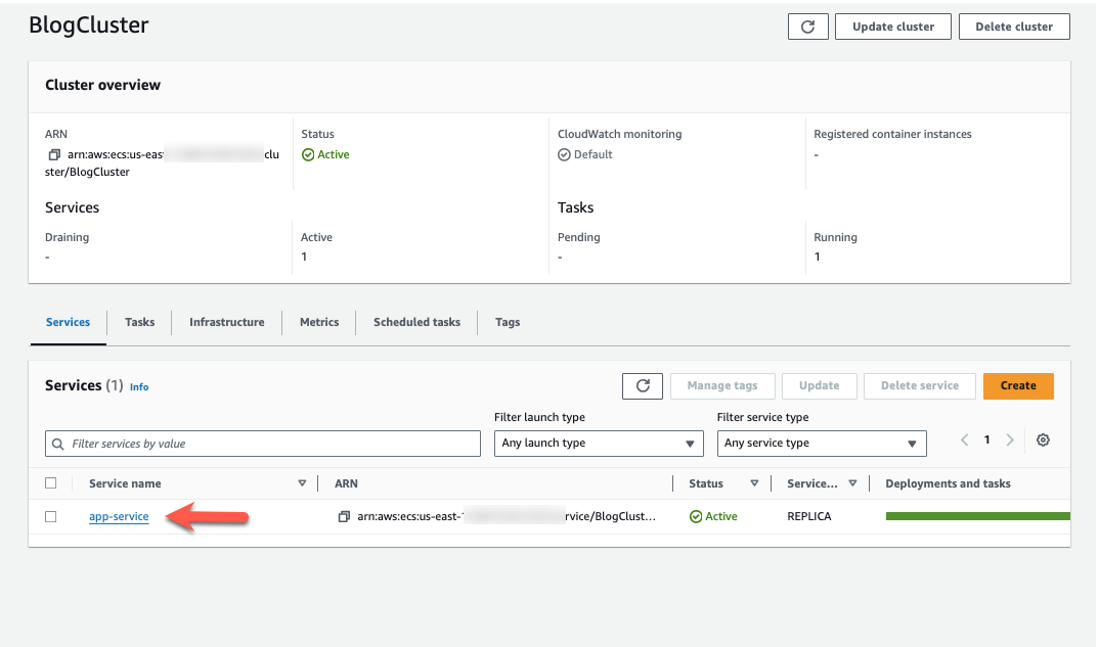
Task: Toggle the select-all services checkbox
Action: (x=52, y=483)
